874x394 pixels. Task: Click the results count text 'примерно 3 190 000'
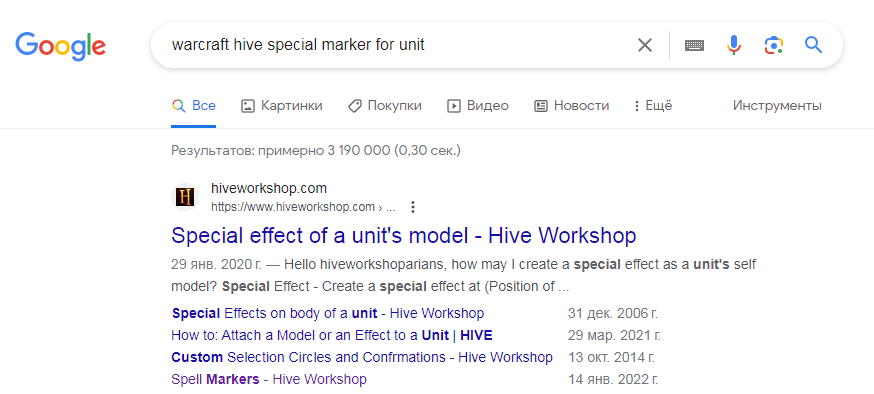[x=324, y=150]
